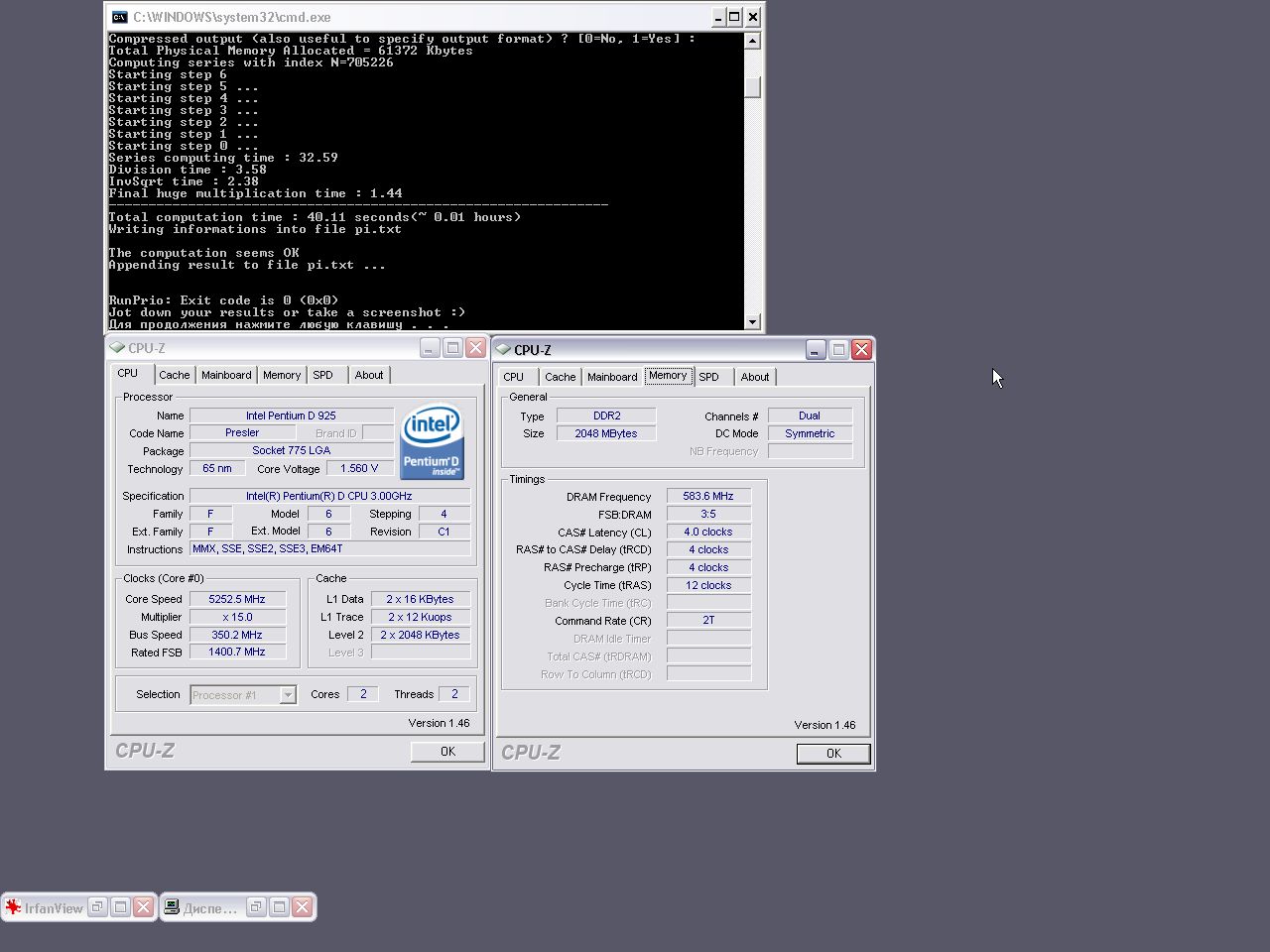Screen dimensions: 1270x952
Task: Click the DRAM Frequency value 583.6 MHz
Action: tap(708, 496)
